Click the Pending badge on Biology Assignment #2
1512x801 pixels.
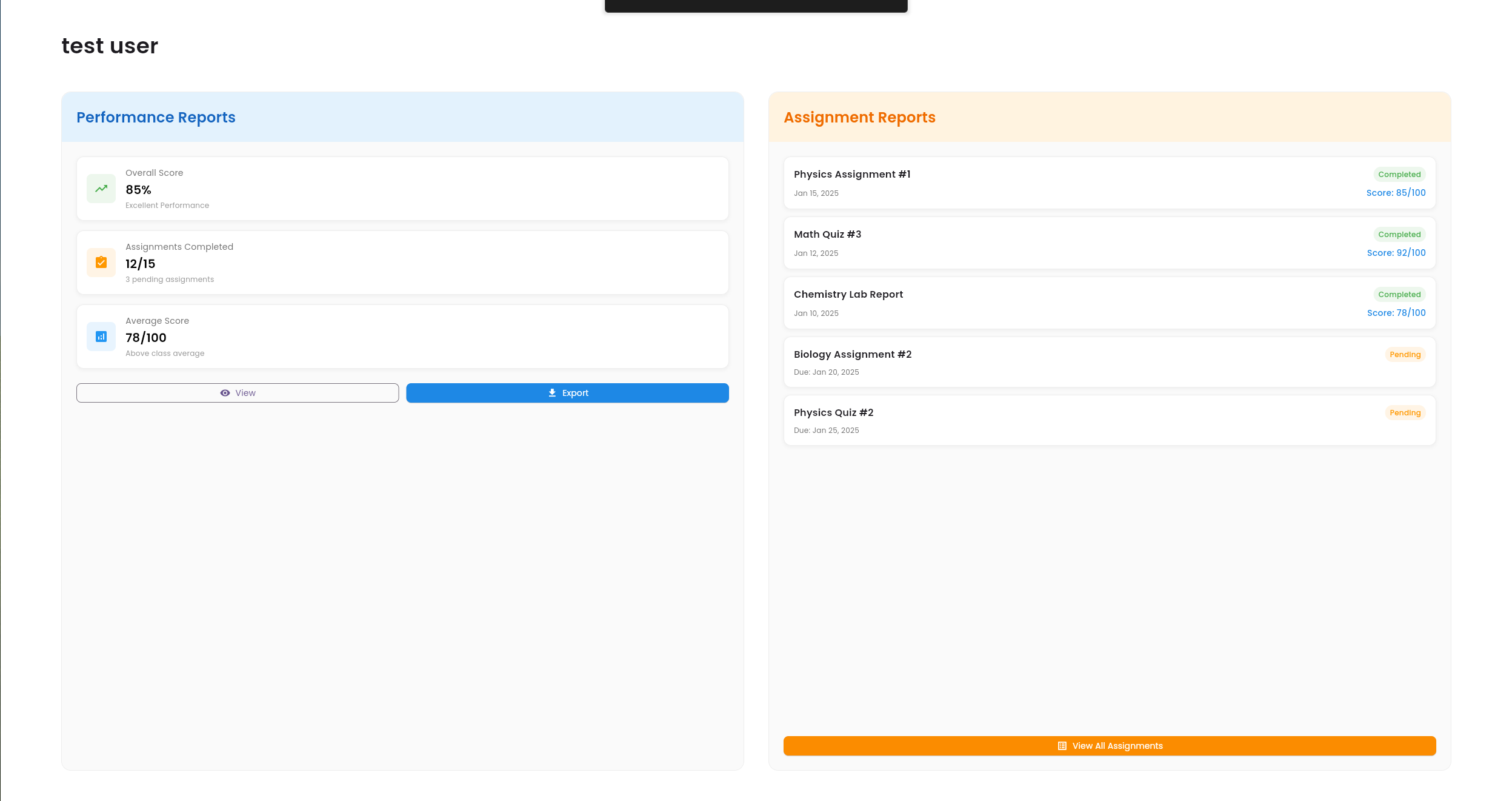1405,355
